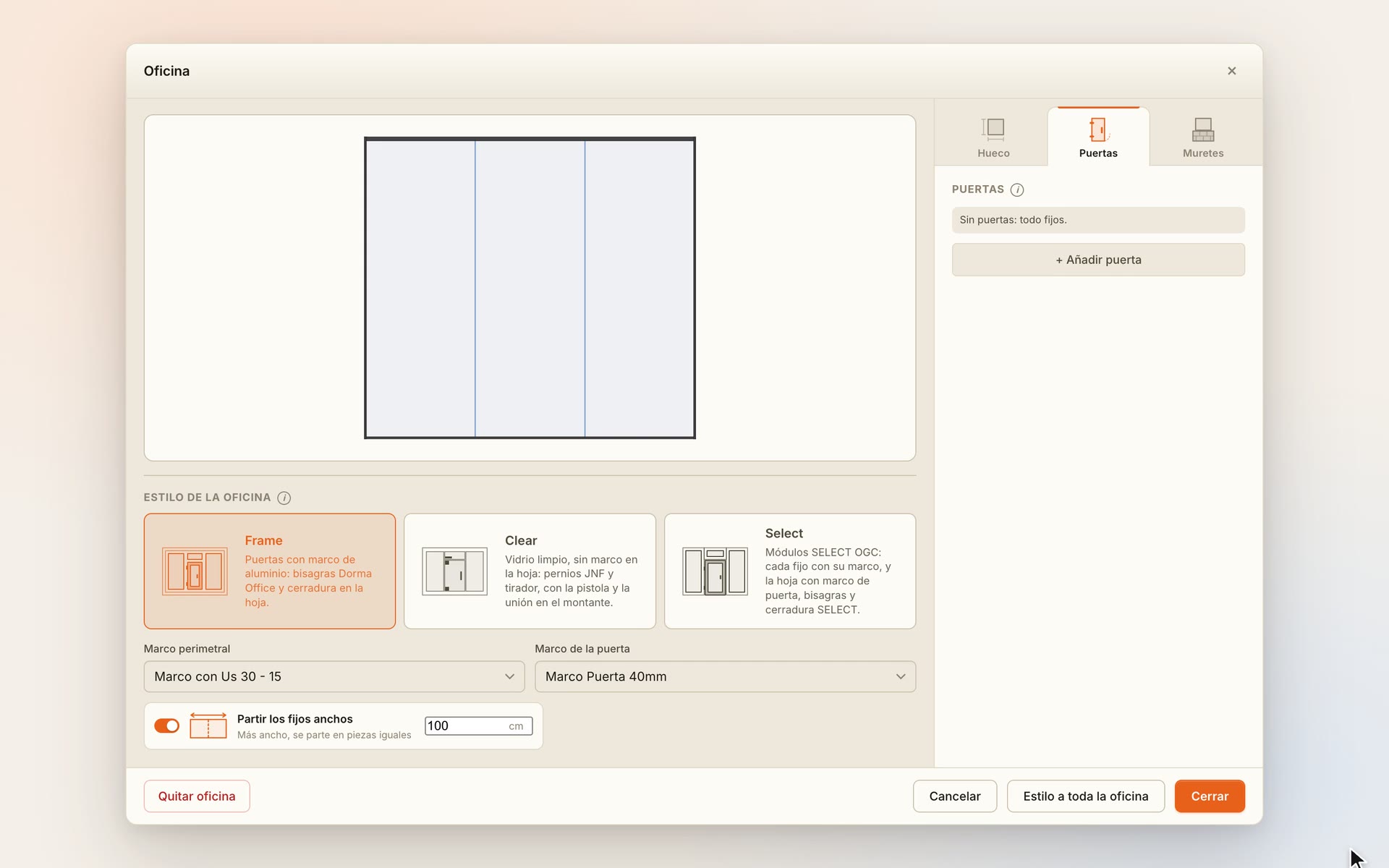This screenshot has width=1389, height=868.
Task: Select the Frame office style card
Action: pyautogui.click(x=270, y=571)
